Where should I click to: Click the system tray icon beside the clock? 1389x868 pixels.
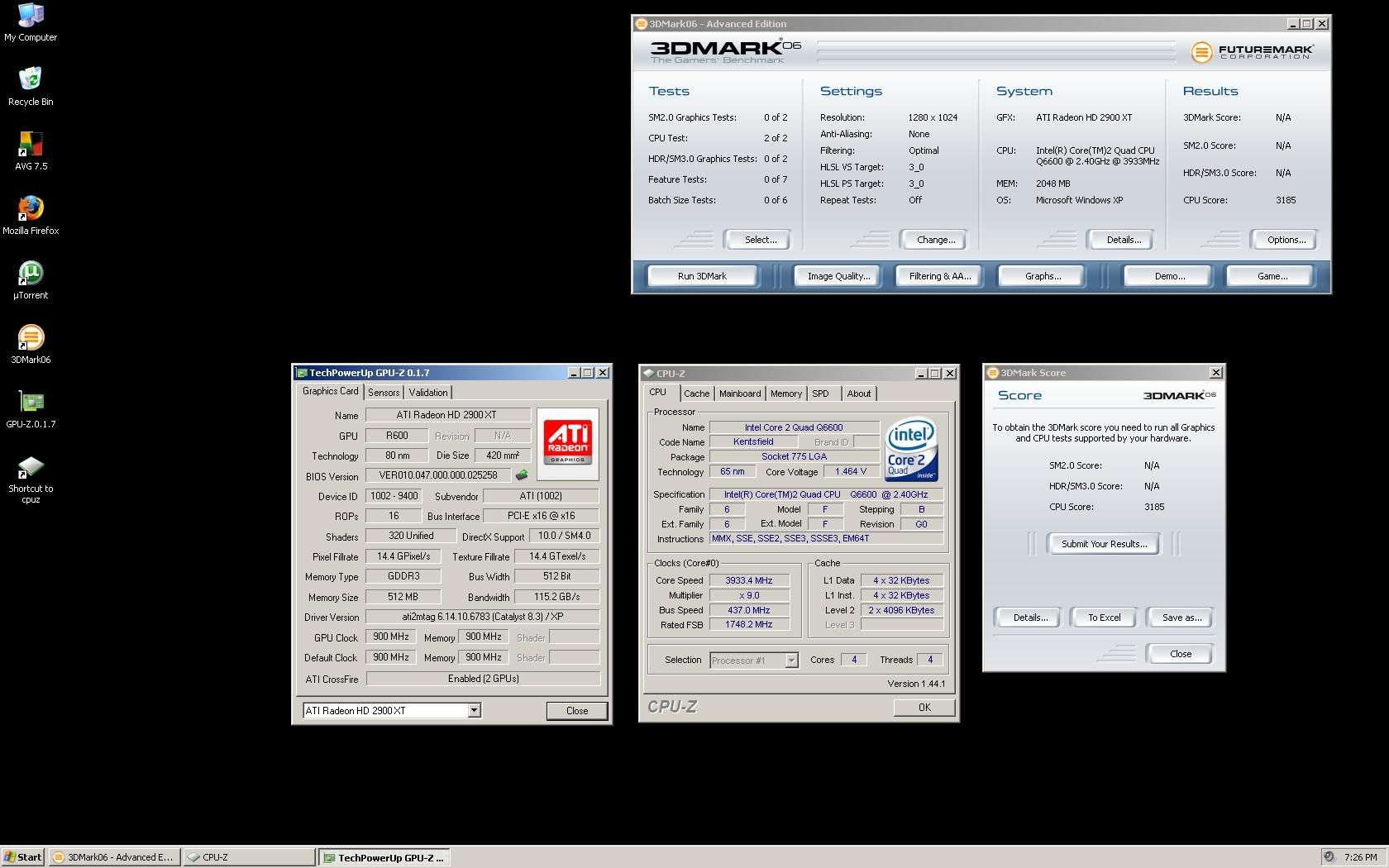1328,857
